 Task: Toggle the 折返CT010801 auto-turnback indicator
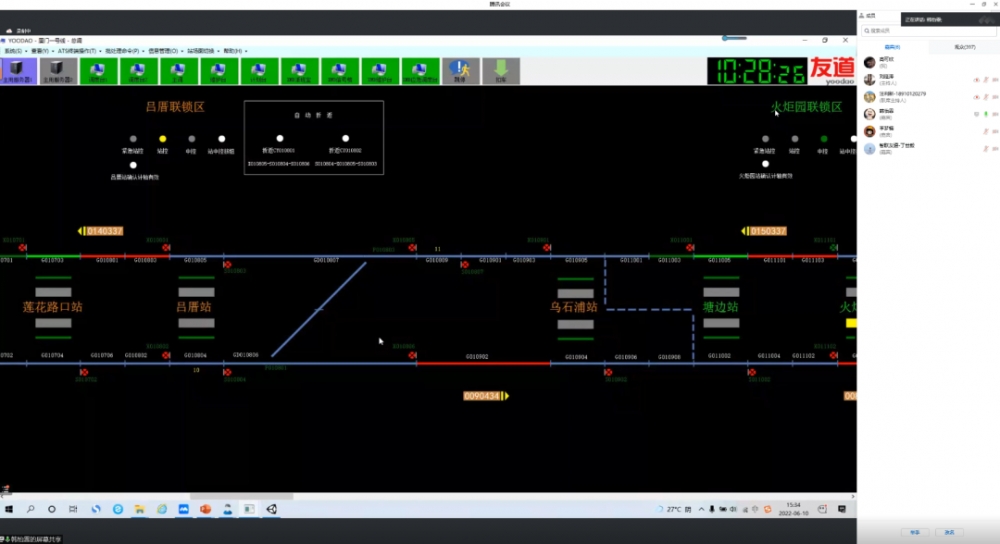coord(280,139)
